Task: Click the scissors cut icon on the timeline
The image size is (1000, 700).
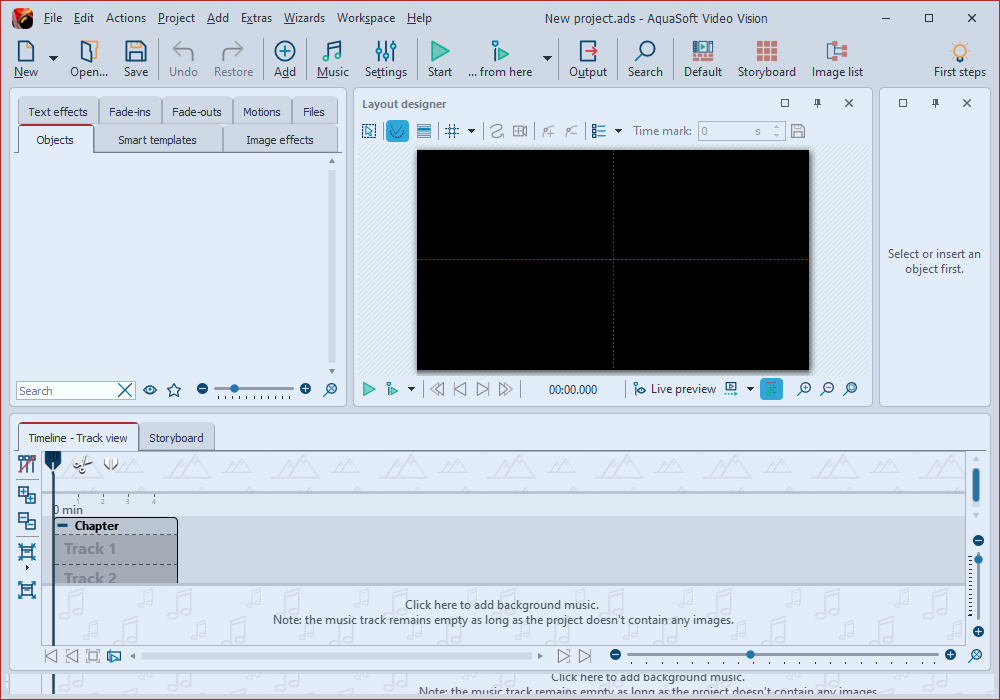Action: click(82, 464)
